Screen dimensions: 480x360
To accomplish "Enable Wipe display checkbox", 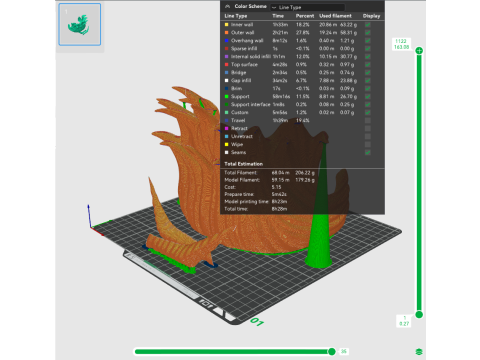I will point(368,145).
